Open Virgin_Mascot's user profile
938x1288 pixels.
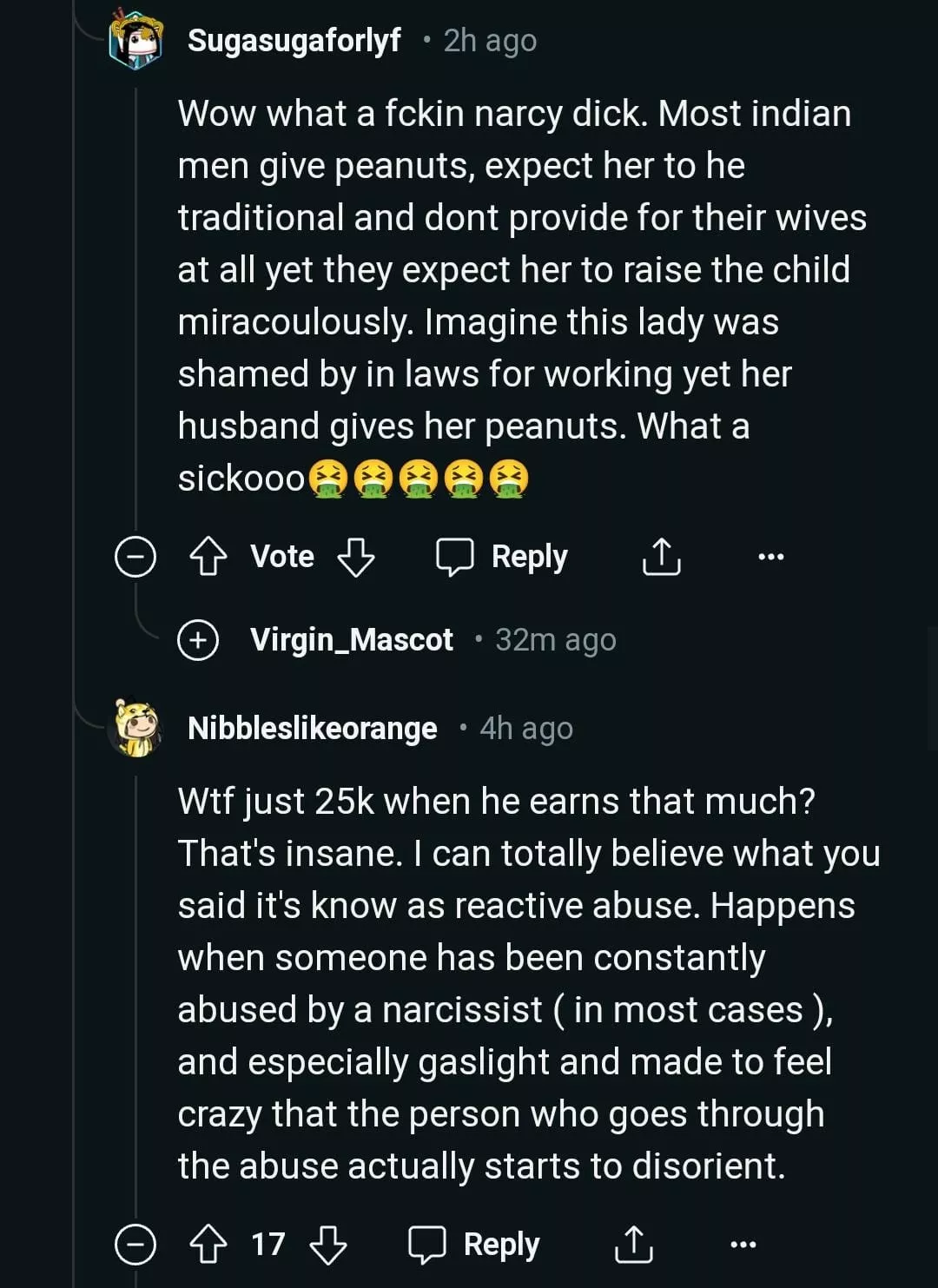[x=351, y=640]
